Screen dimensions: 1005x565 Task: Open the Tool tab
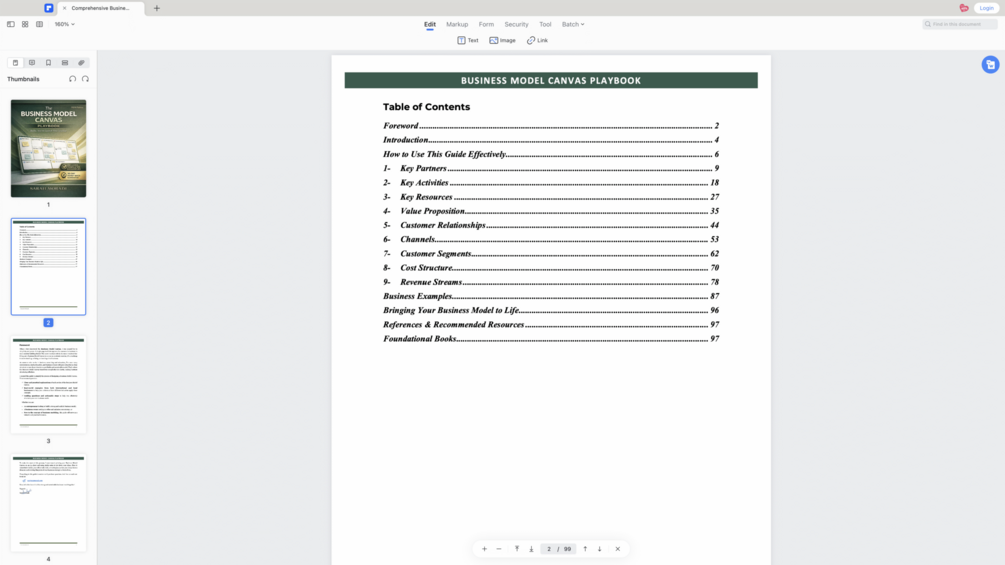coord(545,24)
